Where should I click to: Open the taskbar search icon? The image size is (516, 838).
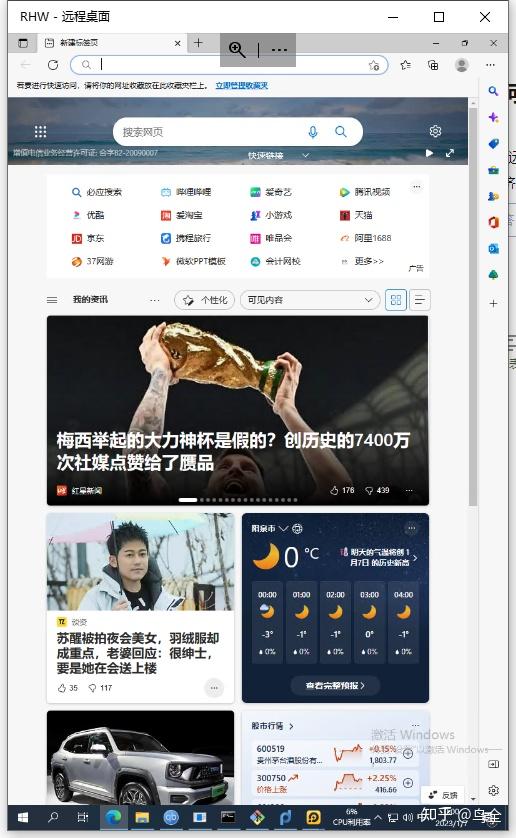pos(53,817)
